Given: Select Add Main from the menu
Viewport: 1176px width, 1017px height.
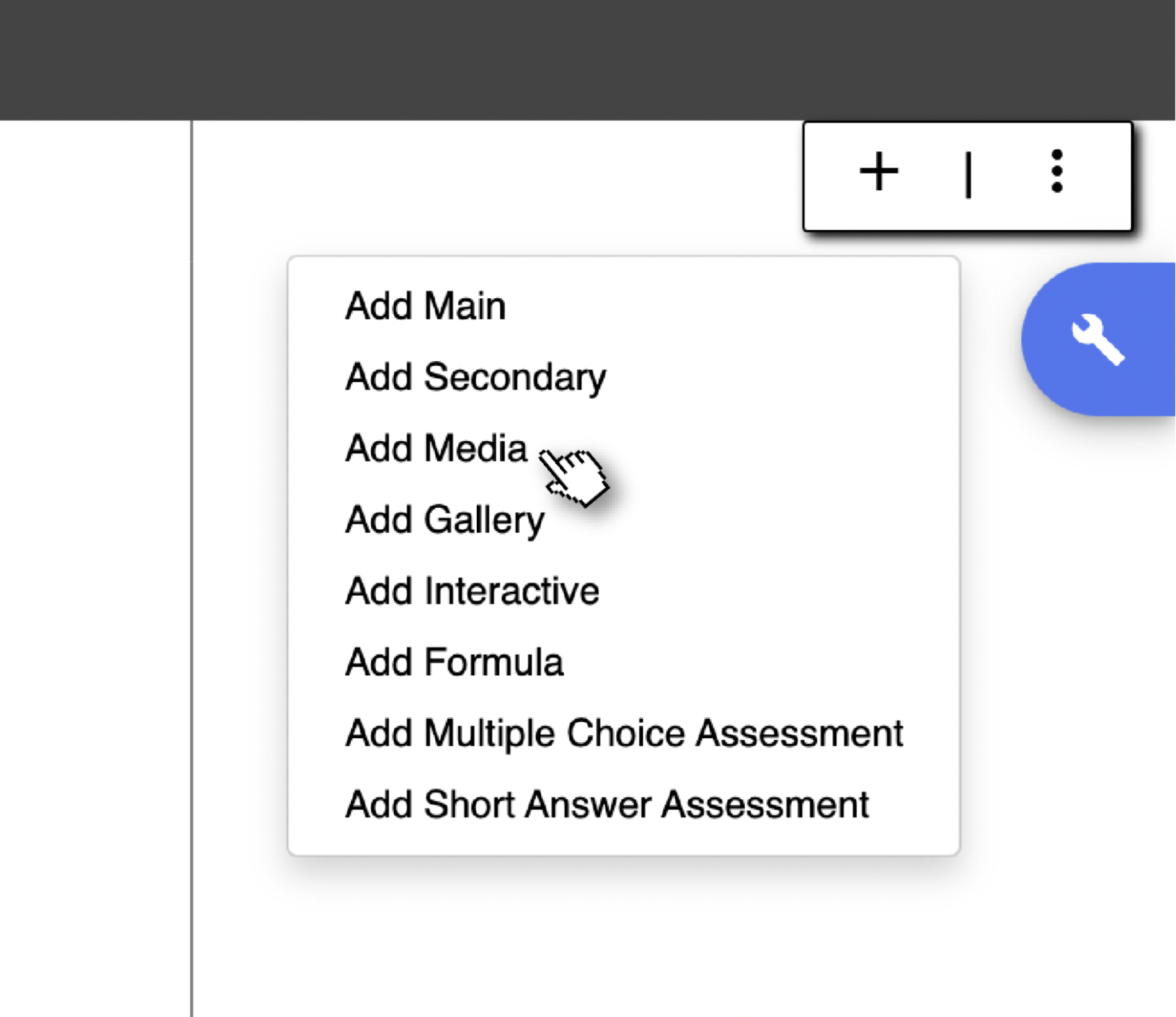Looking at the screenshot, I should tap(425, 306).
